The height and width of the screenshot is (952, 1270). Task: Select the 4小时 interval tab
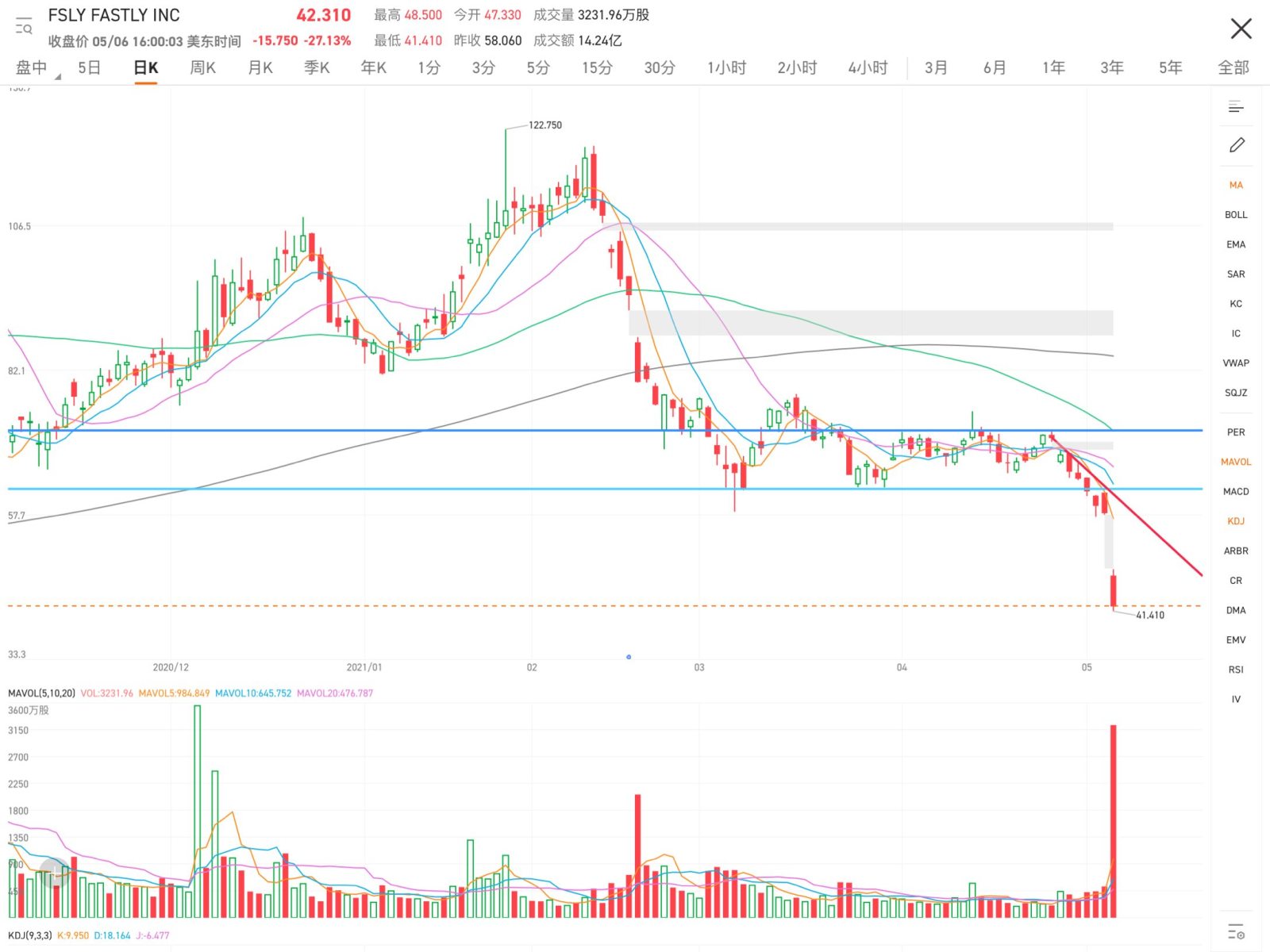868,68
